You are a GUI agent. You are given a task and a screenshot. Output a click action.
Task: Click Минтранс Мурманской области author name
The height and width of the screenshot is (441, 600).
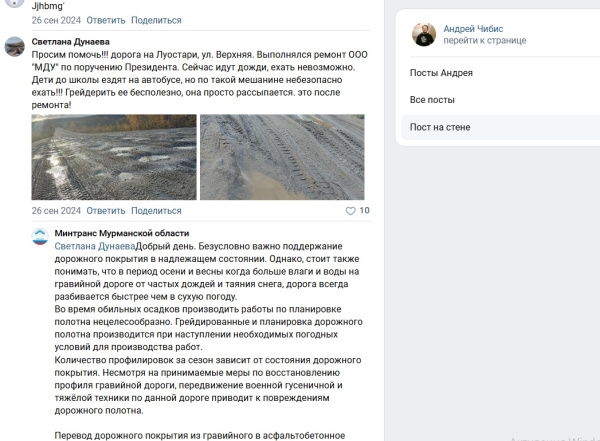[x=122, y=233]
